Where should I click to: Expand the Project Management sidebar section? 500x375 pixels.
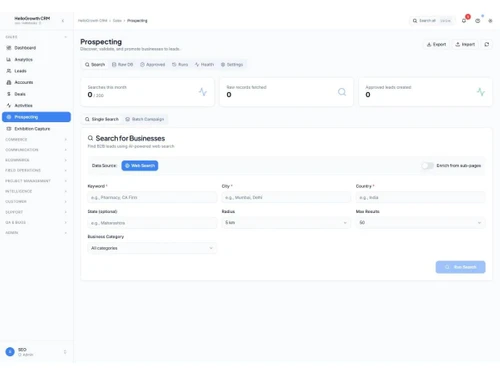(36, 181)
